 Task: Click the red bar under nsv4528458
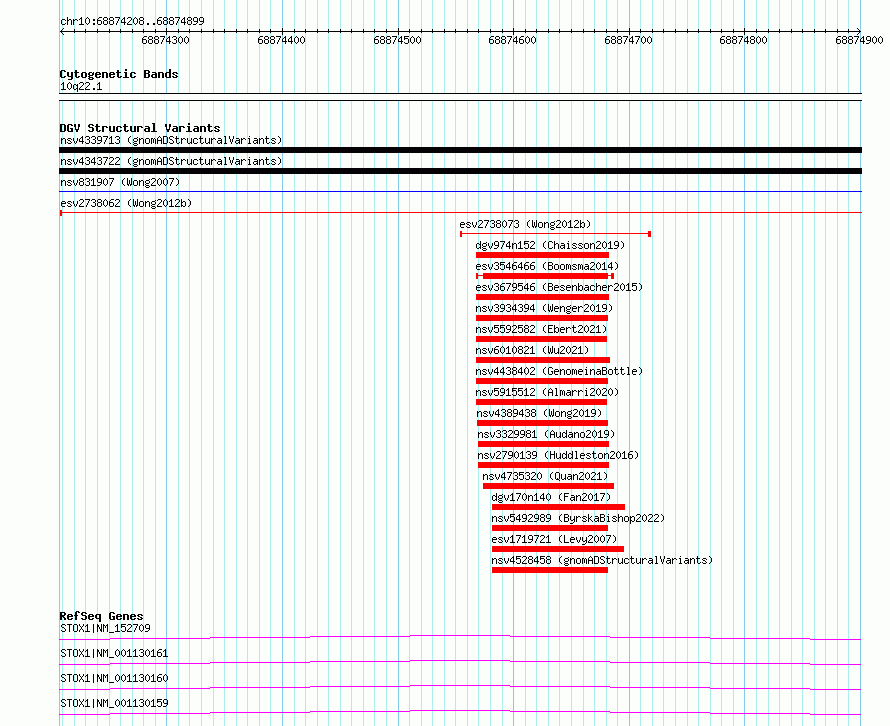tap(549, 570)
